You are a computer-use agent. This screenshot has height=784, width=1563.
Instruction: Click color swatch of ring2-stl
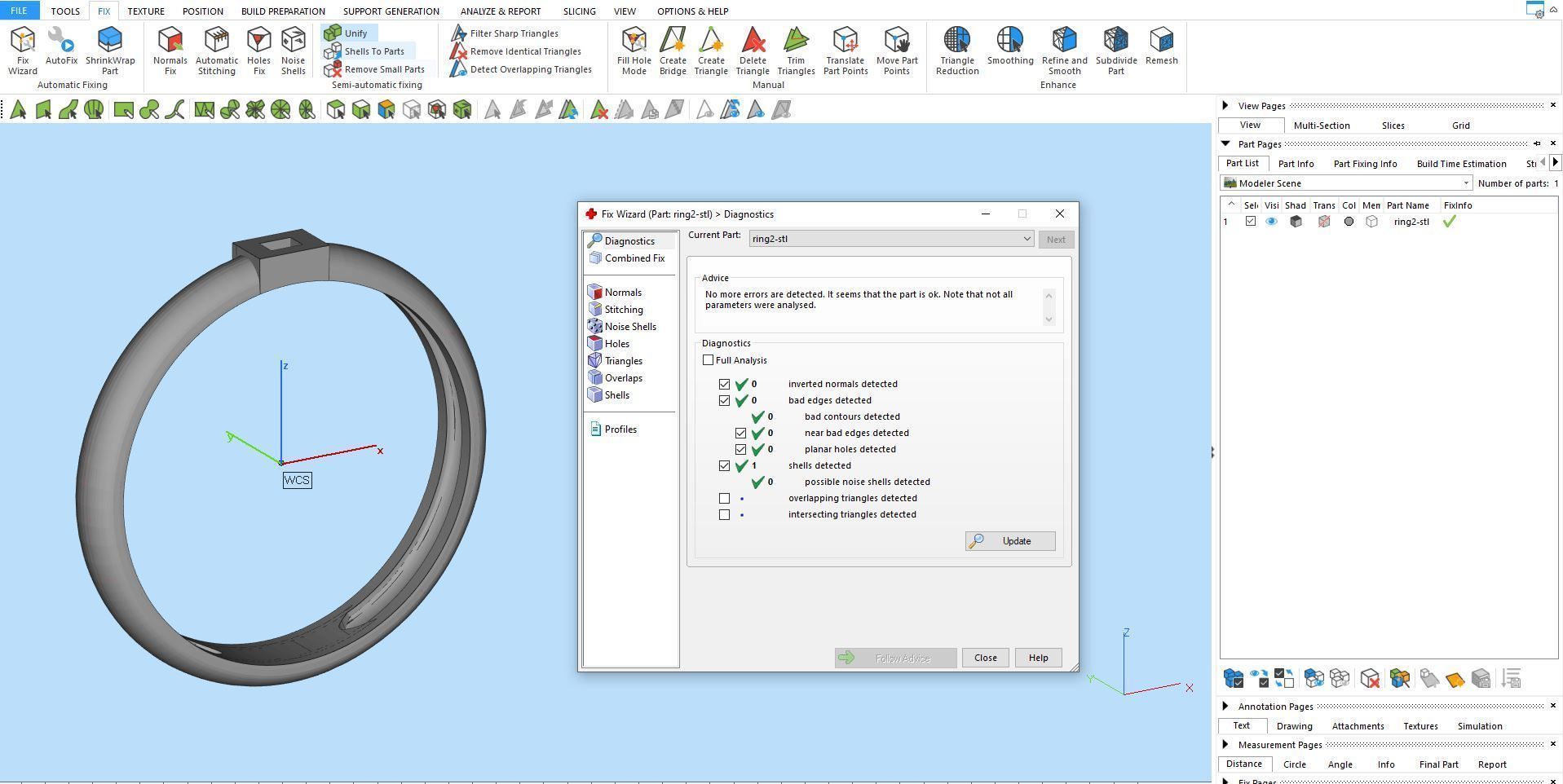pos(1349,222)
